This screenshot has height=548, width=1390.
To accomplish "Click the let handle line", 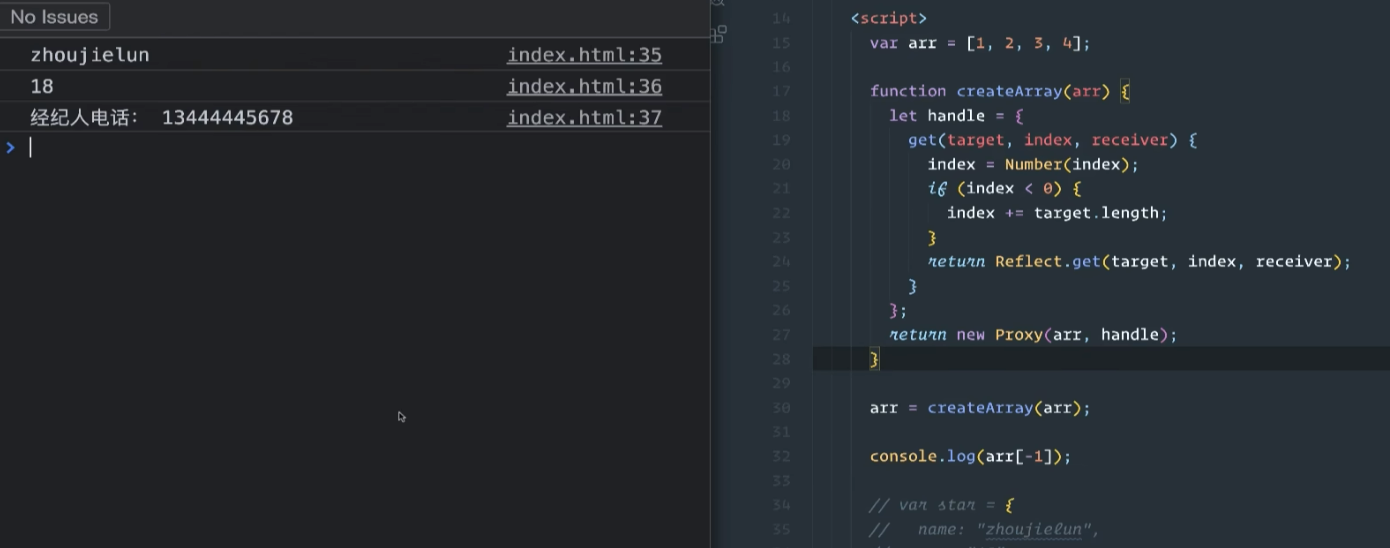I will click(956, 116).
